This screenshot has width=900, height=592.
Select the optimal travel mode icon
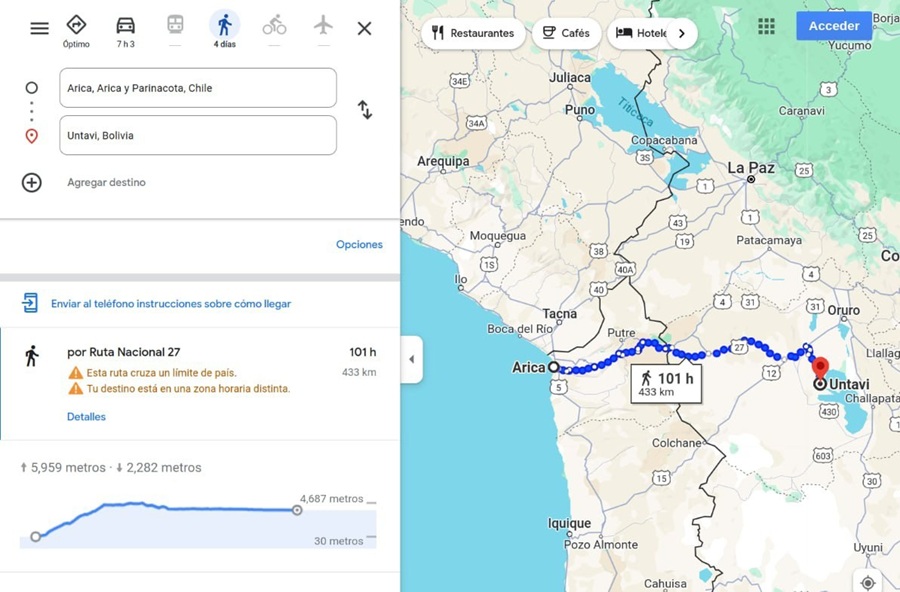[76, 26]
